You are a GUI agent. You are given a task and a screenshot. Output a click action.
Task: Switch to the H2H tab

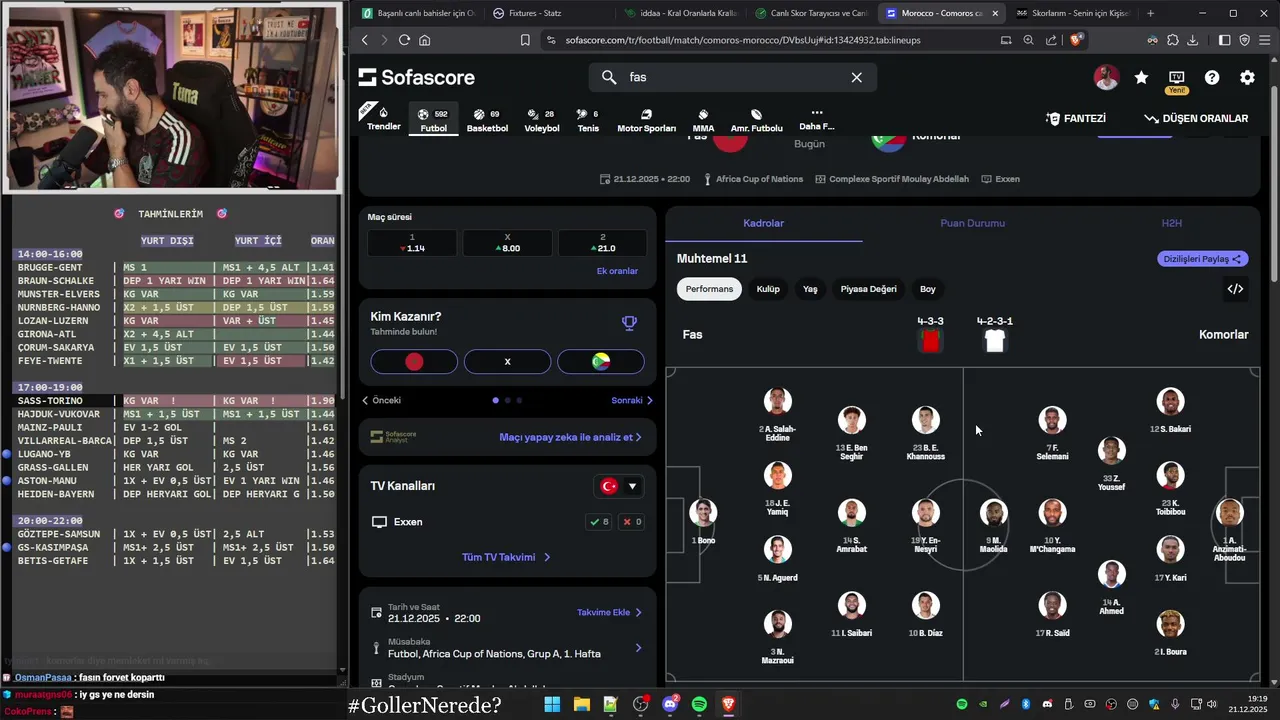click(1171, 223)
